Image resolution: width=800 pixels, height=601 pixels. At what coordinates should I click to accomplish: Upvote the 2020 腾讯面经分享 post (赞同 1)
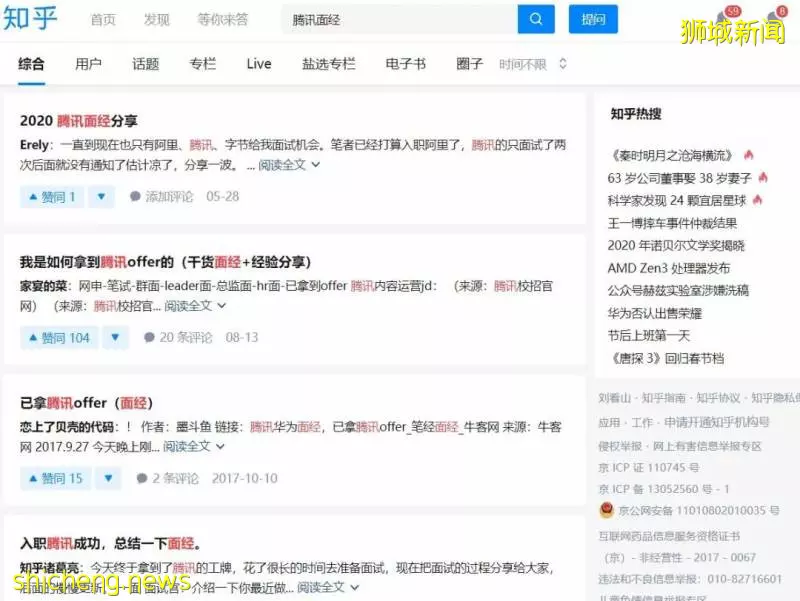(52, 197)
